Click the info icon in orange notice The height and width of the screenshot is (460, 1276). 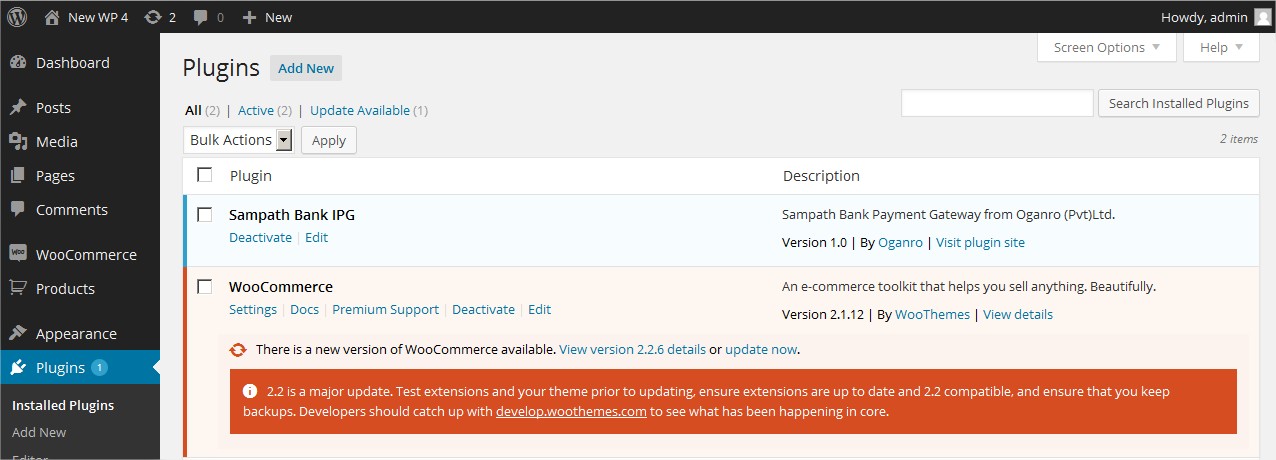tap(250, 391)
